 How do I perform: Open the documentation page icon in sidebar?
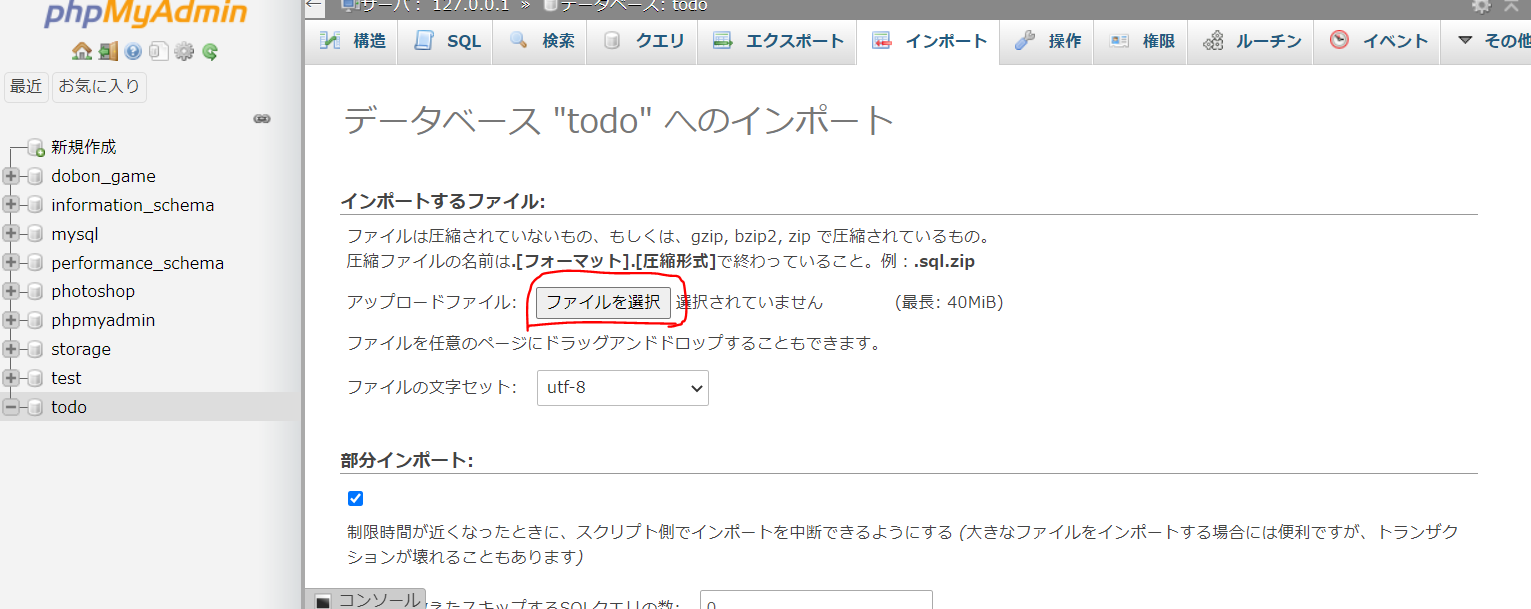159,49
